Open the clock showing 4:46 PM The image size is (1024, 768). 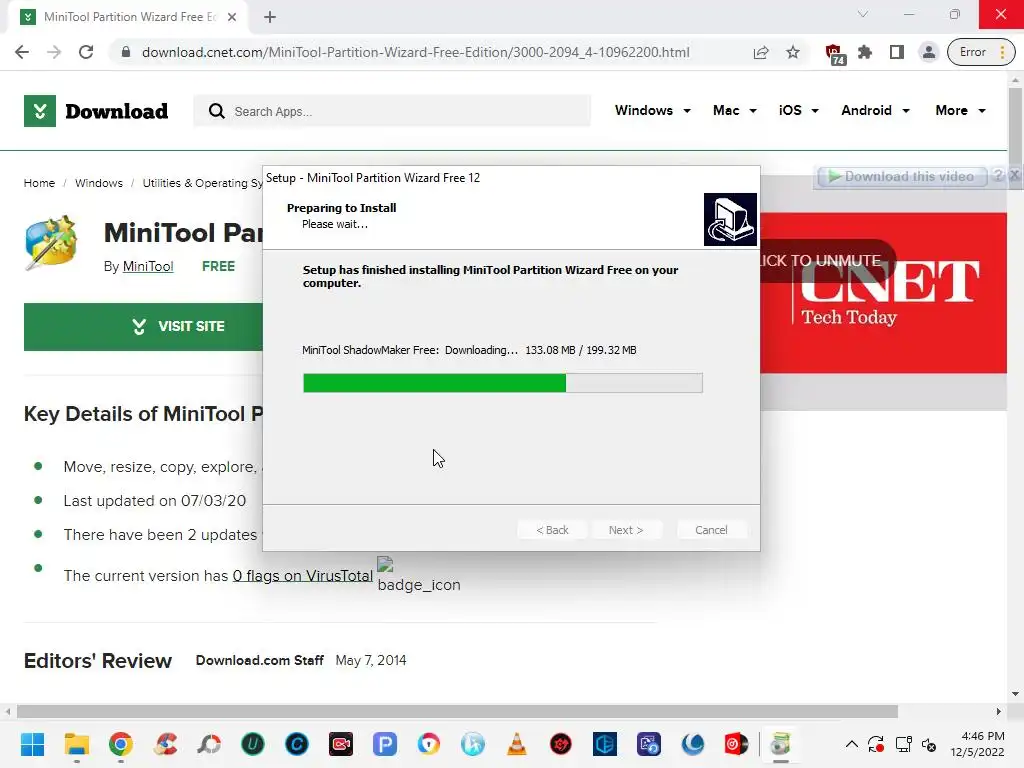pos(977,744)
